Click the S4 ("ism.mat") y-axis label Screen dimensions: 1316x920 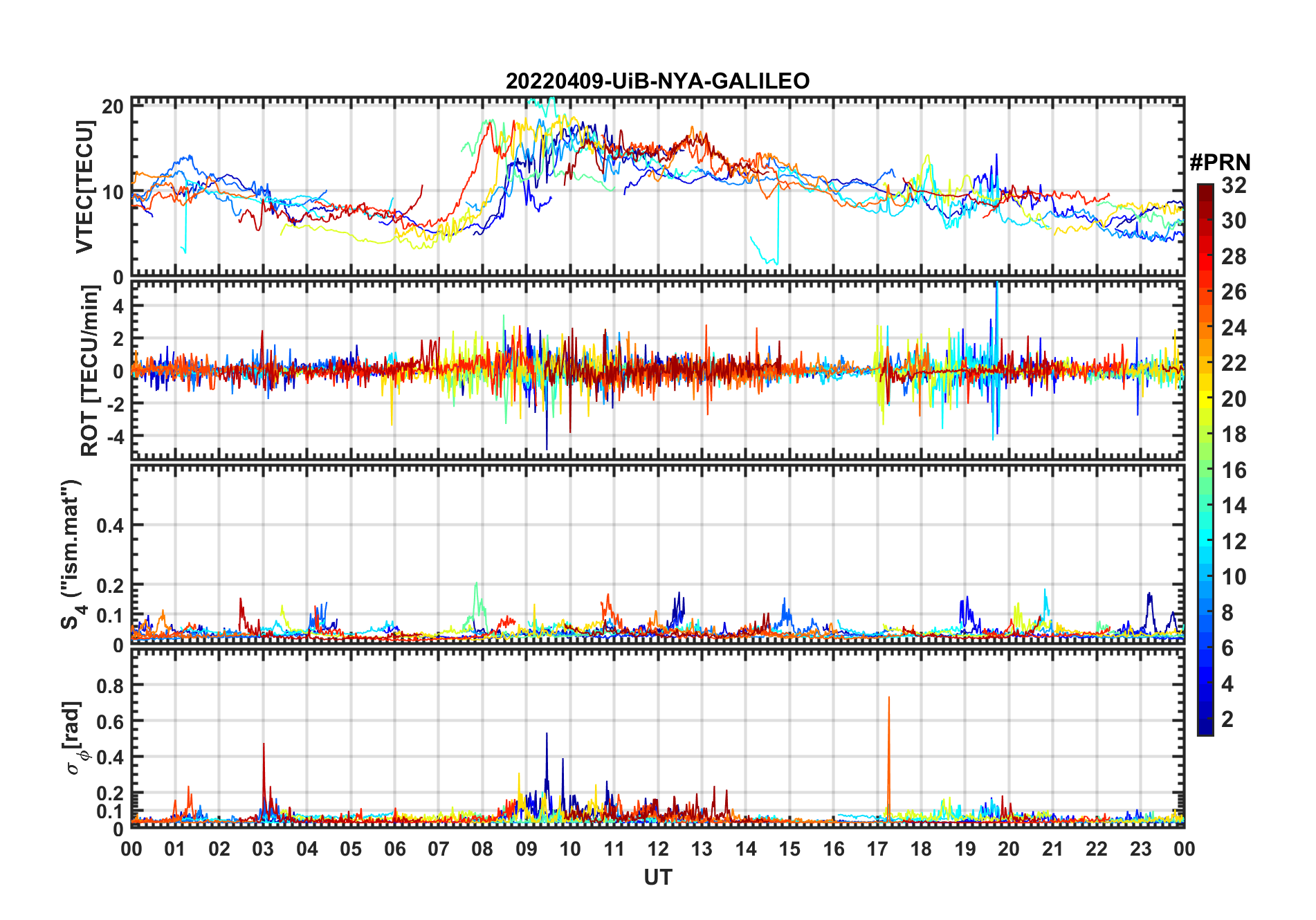point(72,554)
